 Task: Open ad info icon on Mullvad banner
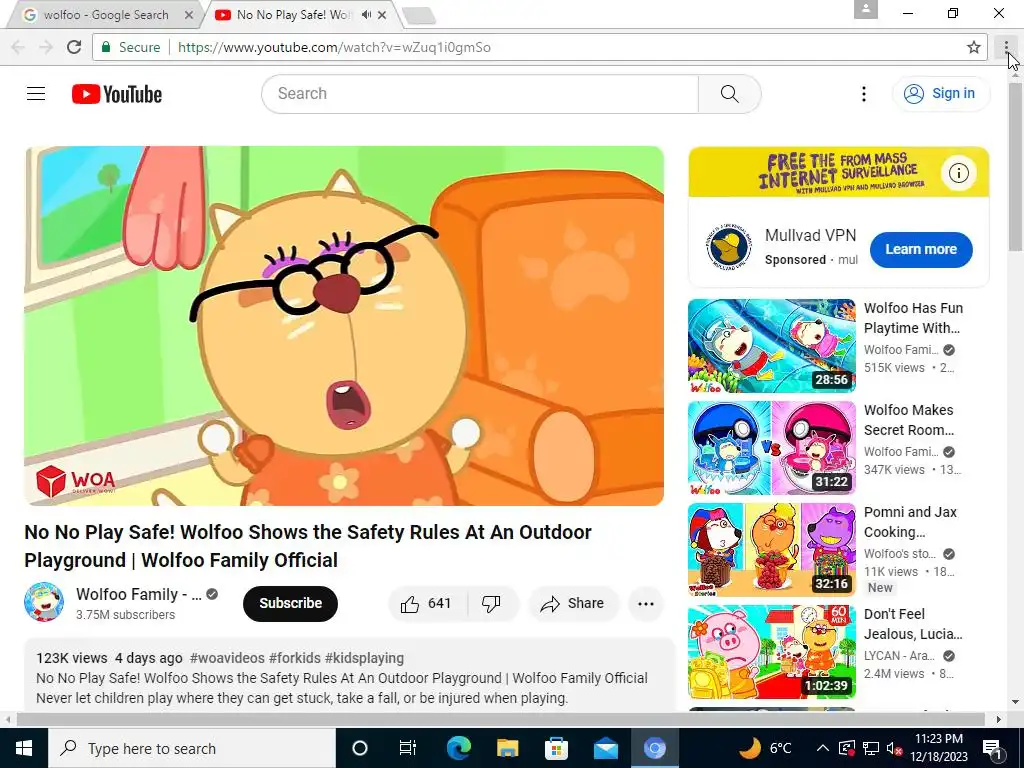[x=958, y=173]
